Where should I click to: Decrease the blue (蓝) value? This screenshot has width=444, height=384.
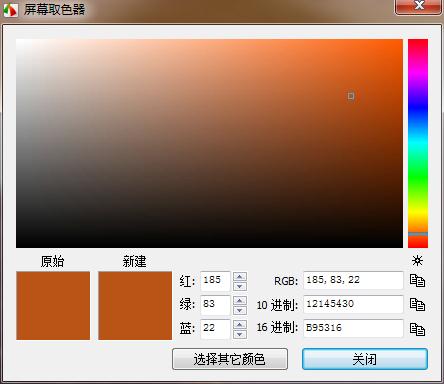(240, 334)
